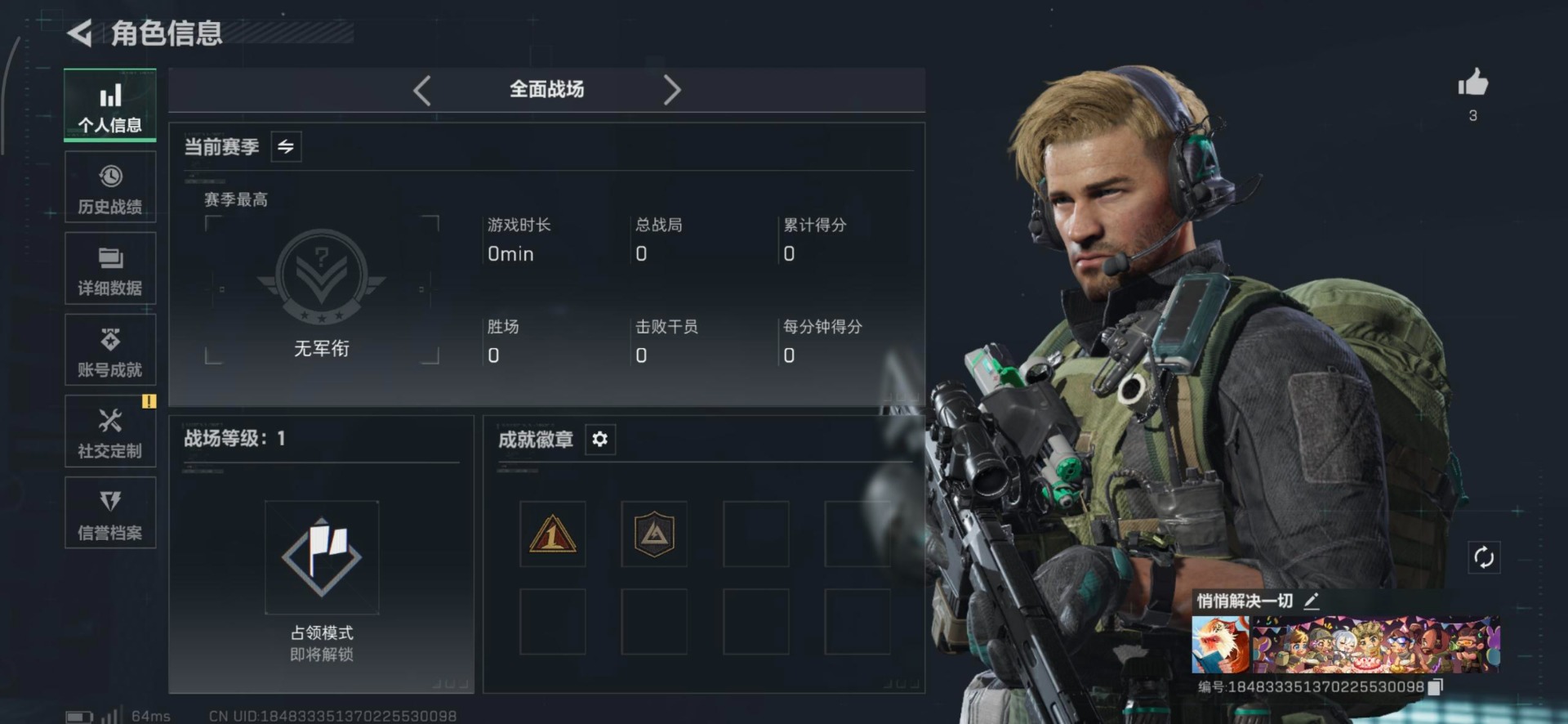The height and width of the screenshot is (724, 1568).
Task: Copy the player ID number icon
Action: click(x=1436, y=687)
